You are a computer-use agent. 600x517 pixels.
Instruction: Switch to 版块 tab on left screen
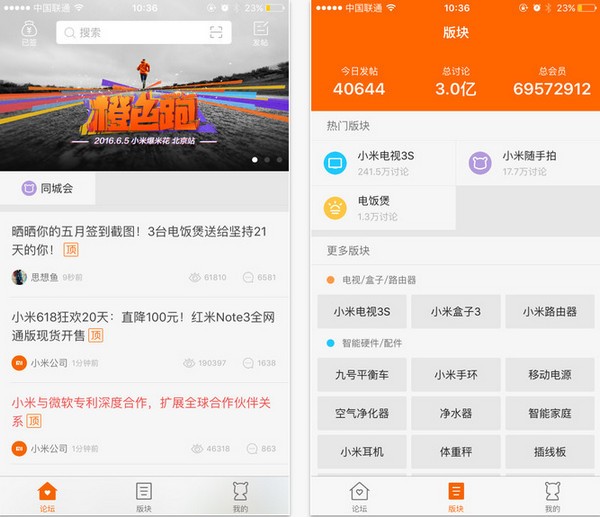144,497
